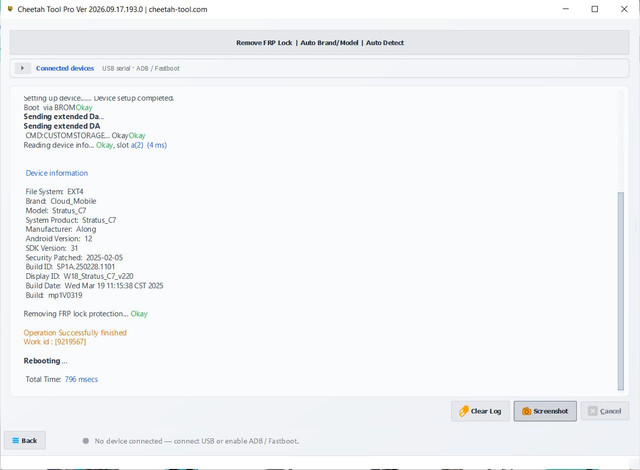This screenshot has width=640, height=470.
Task: Click 'Operation Successfully finished' text
Action: pyautogui.click(x=75, y=333)
